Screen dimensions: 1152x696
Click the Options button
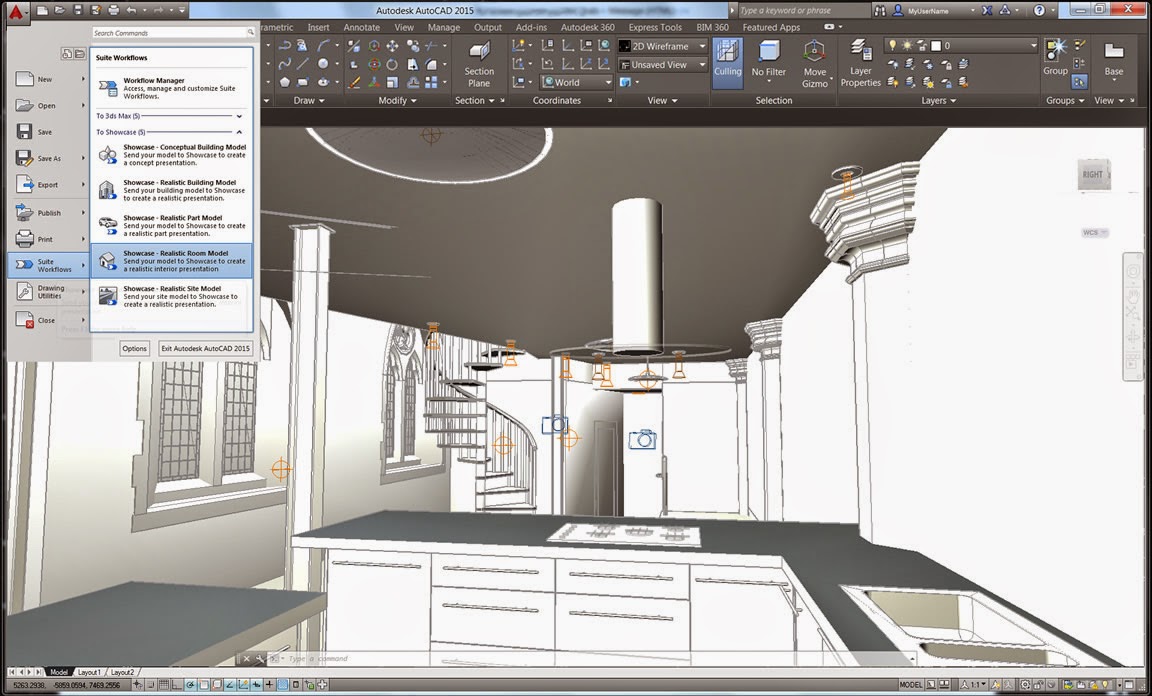134,348
